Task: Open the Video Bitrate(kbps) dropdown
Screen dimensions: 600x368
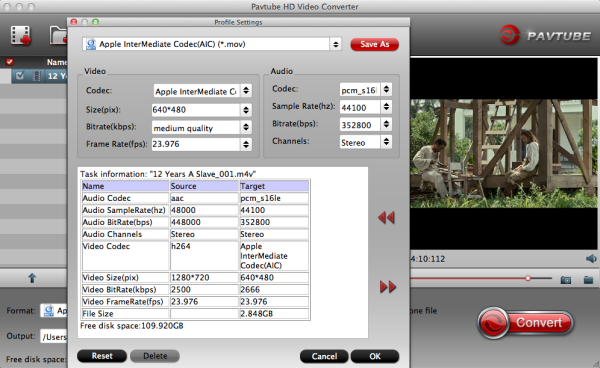Action: 246,127
